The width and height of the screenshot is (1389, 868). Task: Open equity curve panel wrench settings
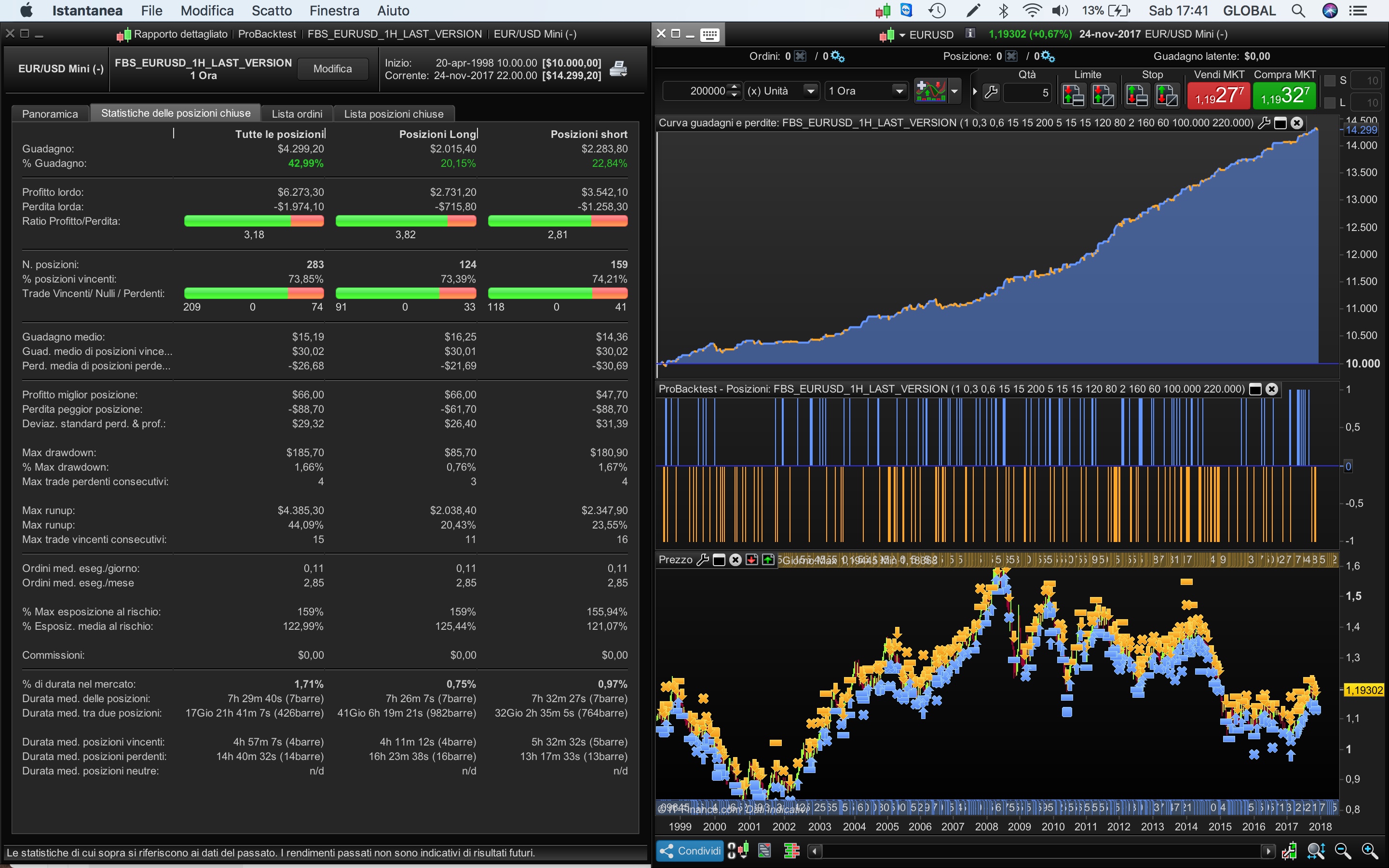1264,123
